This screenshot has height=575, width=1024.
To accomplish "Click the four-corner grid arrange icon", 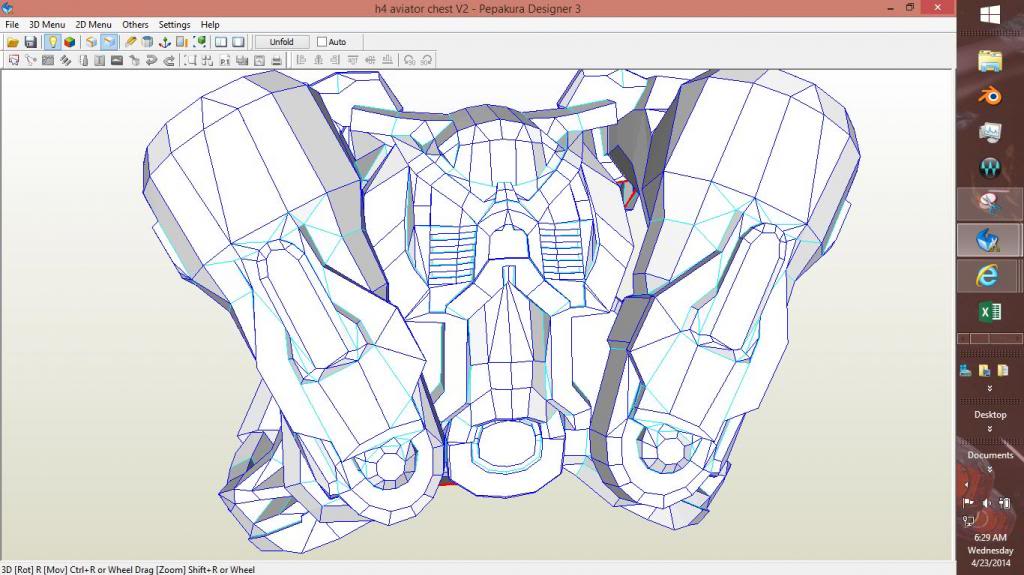I will point(208,60).
